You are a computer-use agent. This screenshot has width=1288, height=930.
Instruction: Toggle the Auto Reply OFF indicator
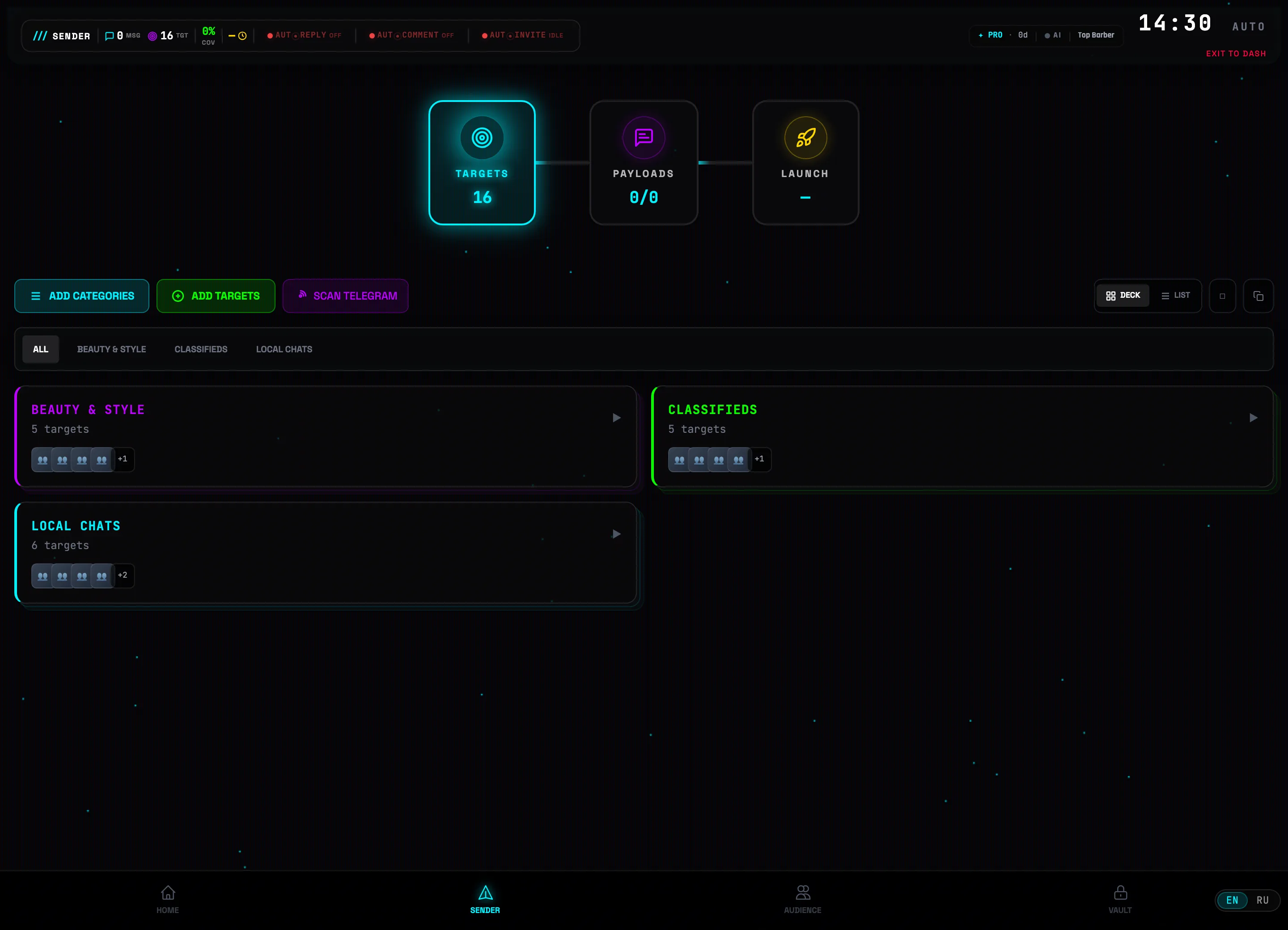(x=305, y=35)
